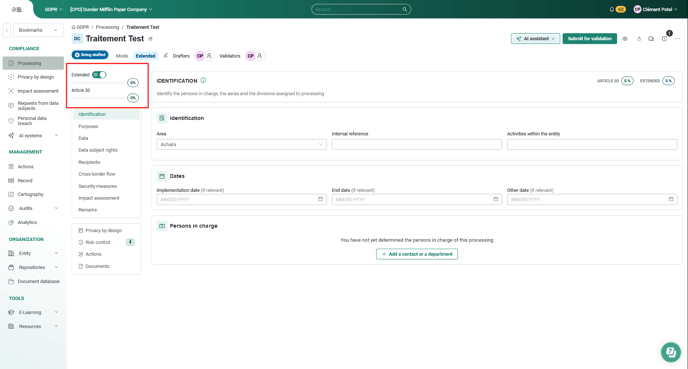The image size is (688, 369).
Task: Open Cross-border flow section
Action: (x=97, y=174)
